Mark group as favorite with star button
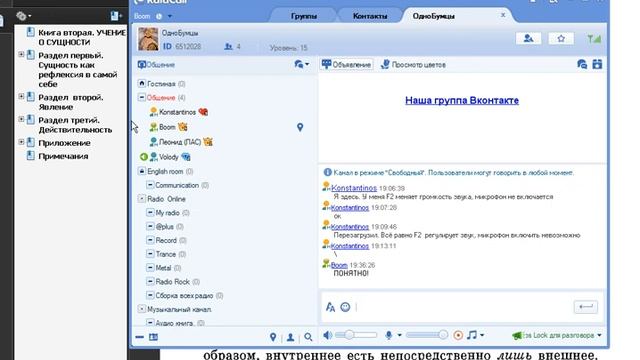This screenshot has height=360, width=640. [561, 39]
